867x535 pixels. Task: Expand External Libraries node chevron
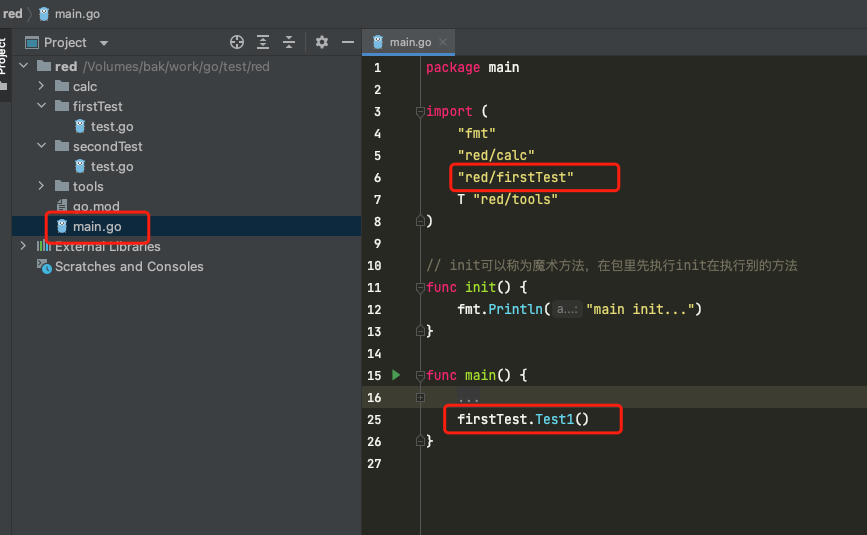(23, 246)
